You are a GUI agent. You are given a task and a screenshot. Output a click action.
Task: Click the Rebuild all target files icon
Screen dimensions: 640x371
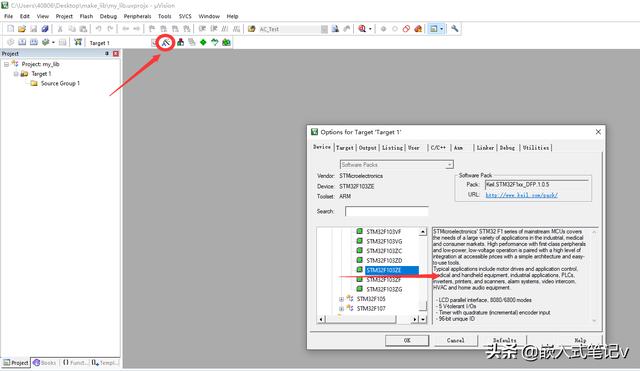tap(34, 42)
